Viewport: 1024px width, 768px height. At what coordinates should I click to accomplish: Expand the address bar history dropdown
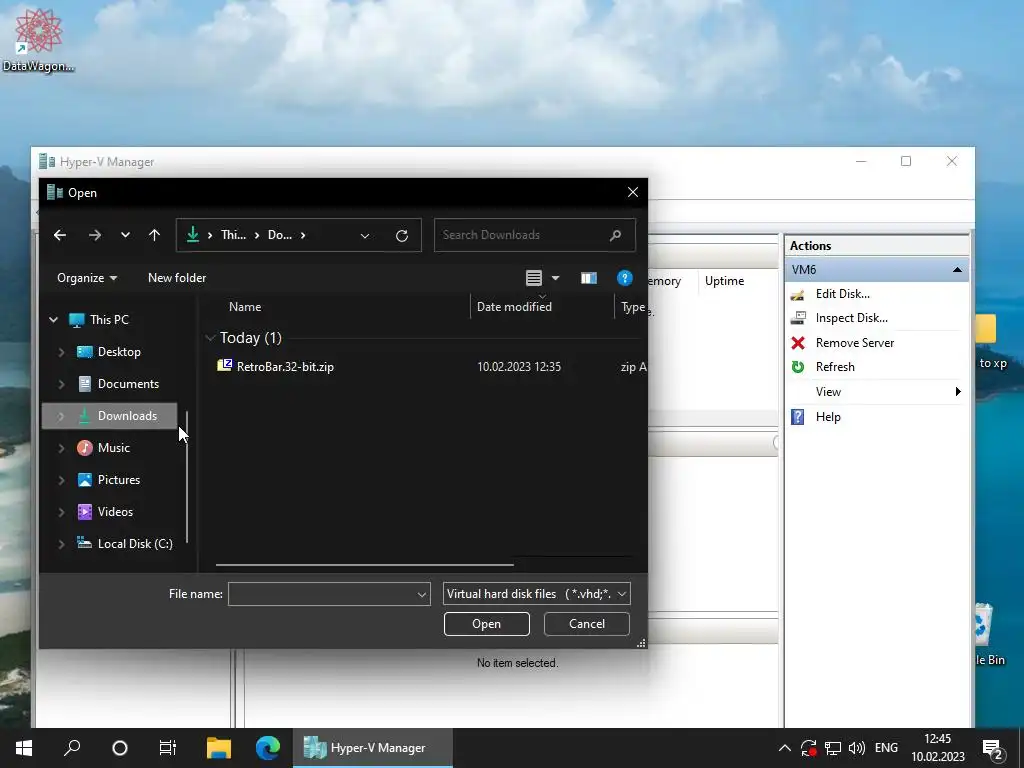(365, 236)
